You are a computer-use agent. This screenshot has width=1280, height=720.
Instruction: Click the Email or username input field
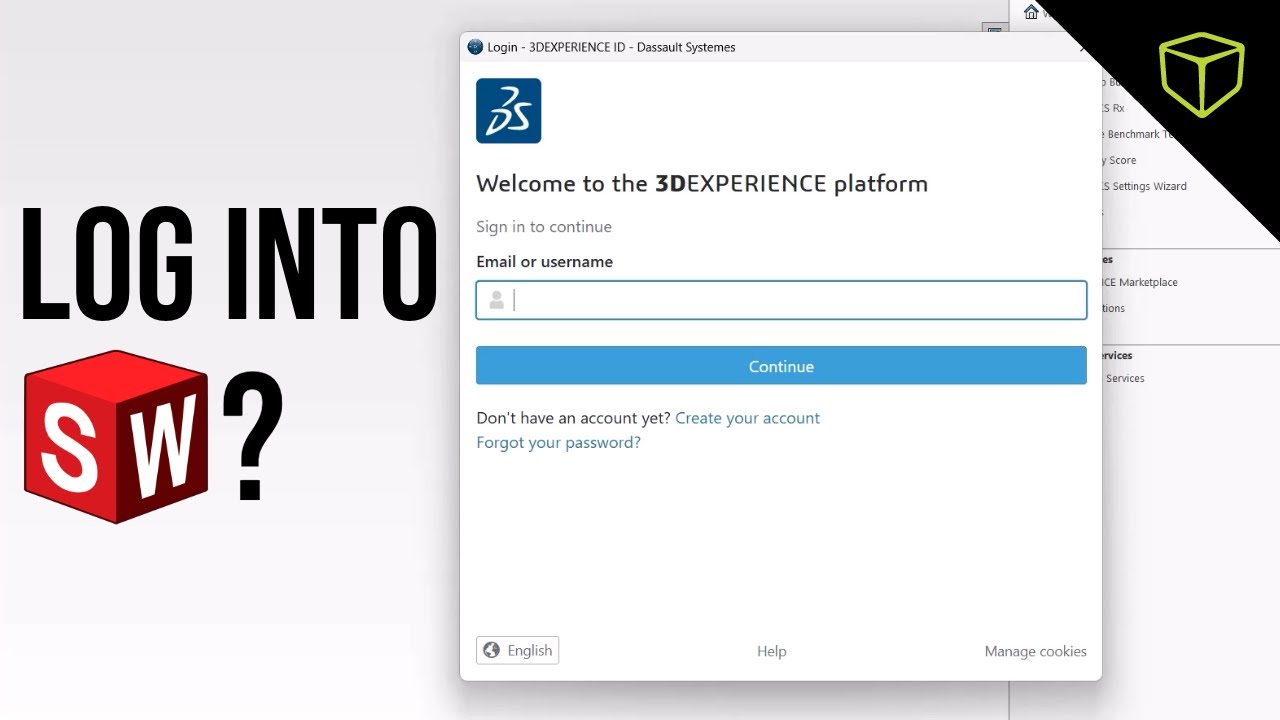(x=781, y=300)
